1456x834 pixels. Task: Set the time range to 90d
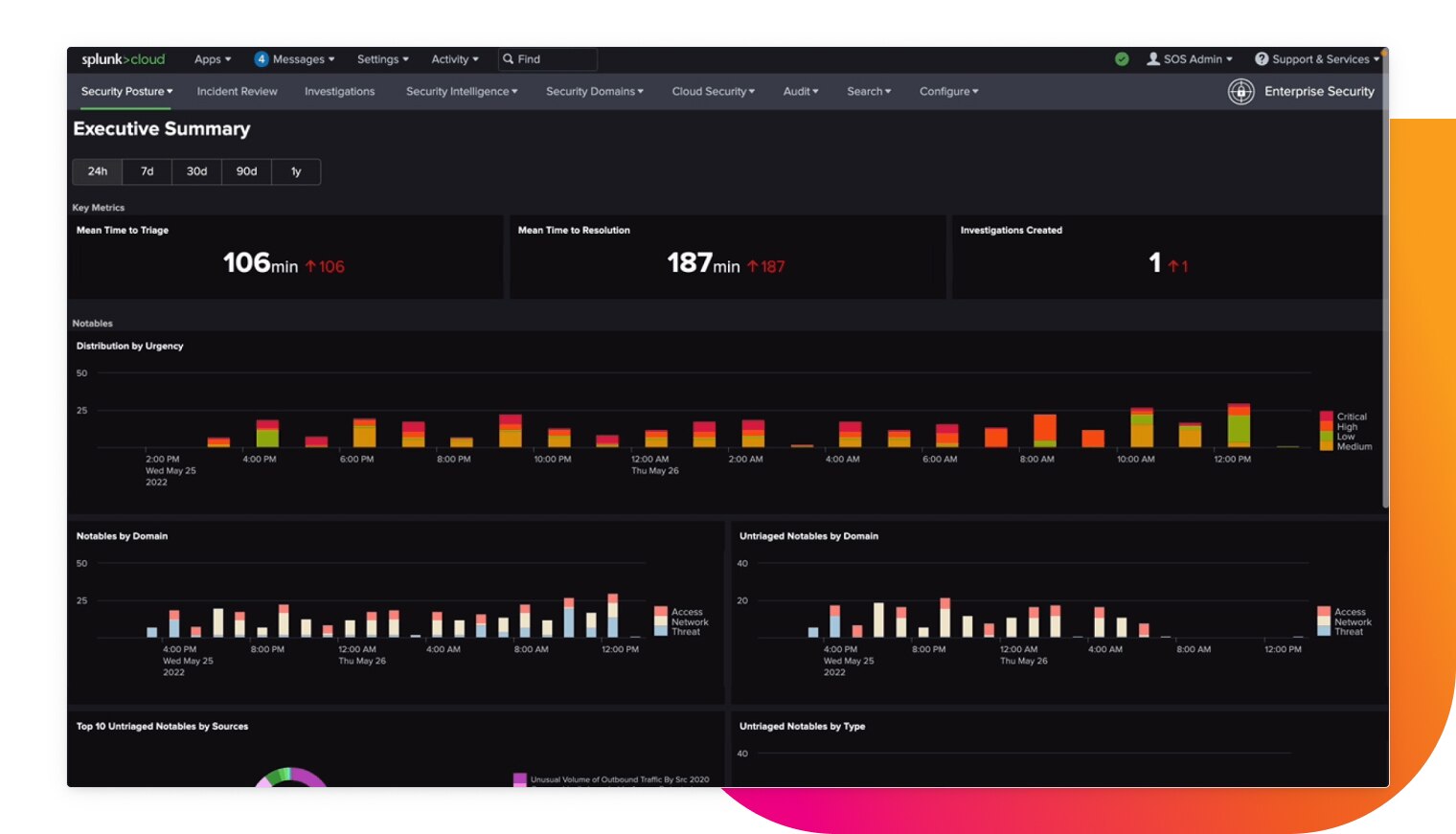click(246, 171)
